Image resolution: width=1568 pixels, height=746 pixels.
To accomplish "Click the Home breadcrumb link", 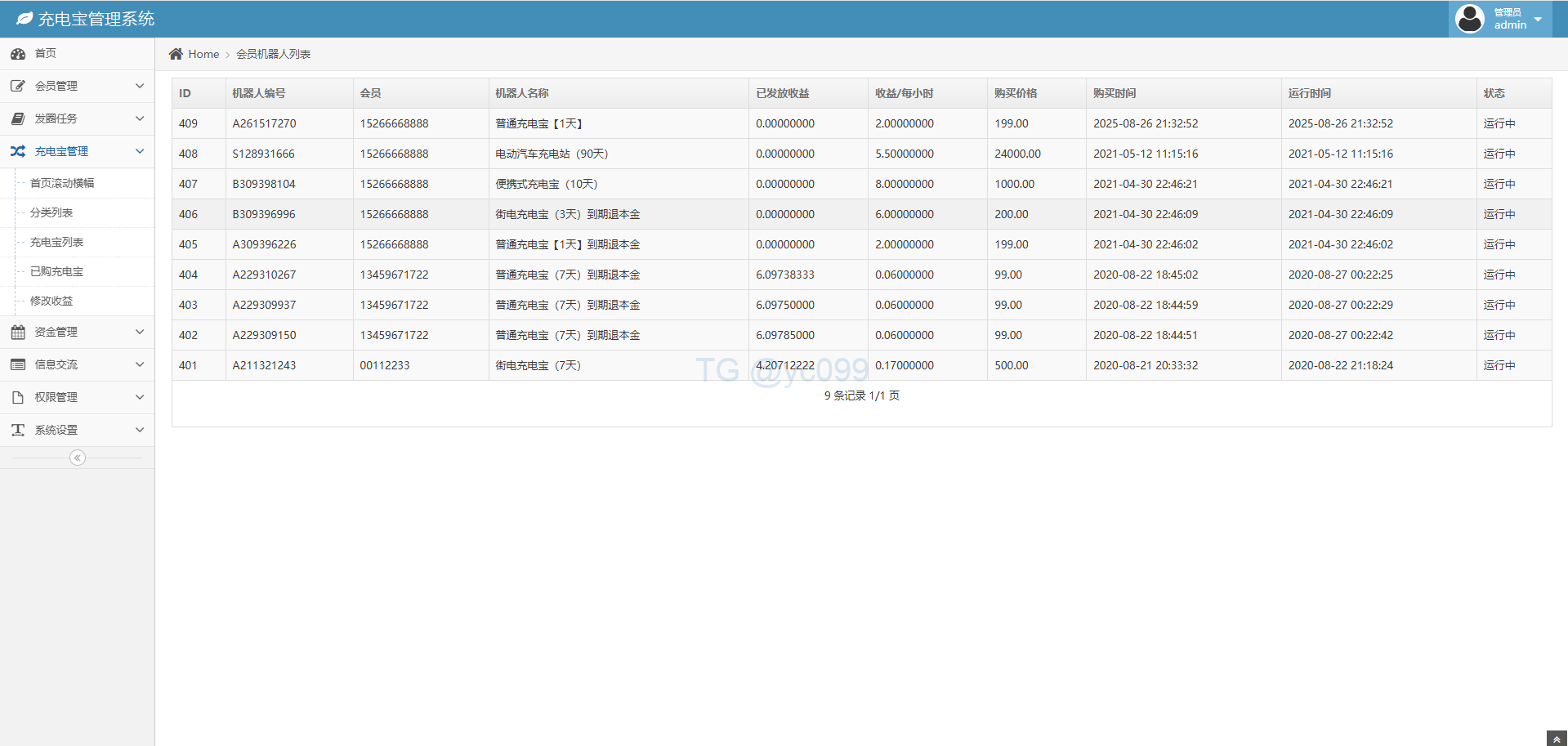I will (203, 54).
